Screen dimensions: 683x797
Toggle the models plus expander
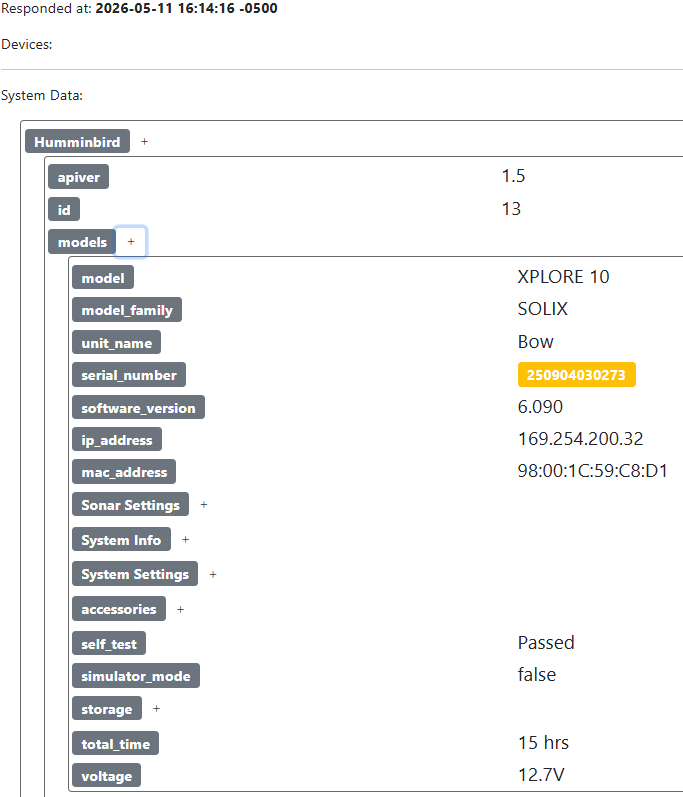131,242
